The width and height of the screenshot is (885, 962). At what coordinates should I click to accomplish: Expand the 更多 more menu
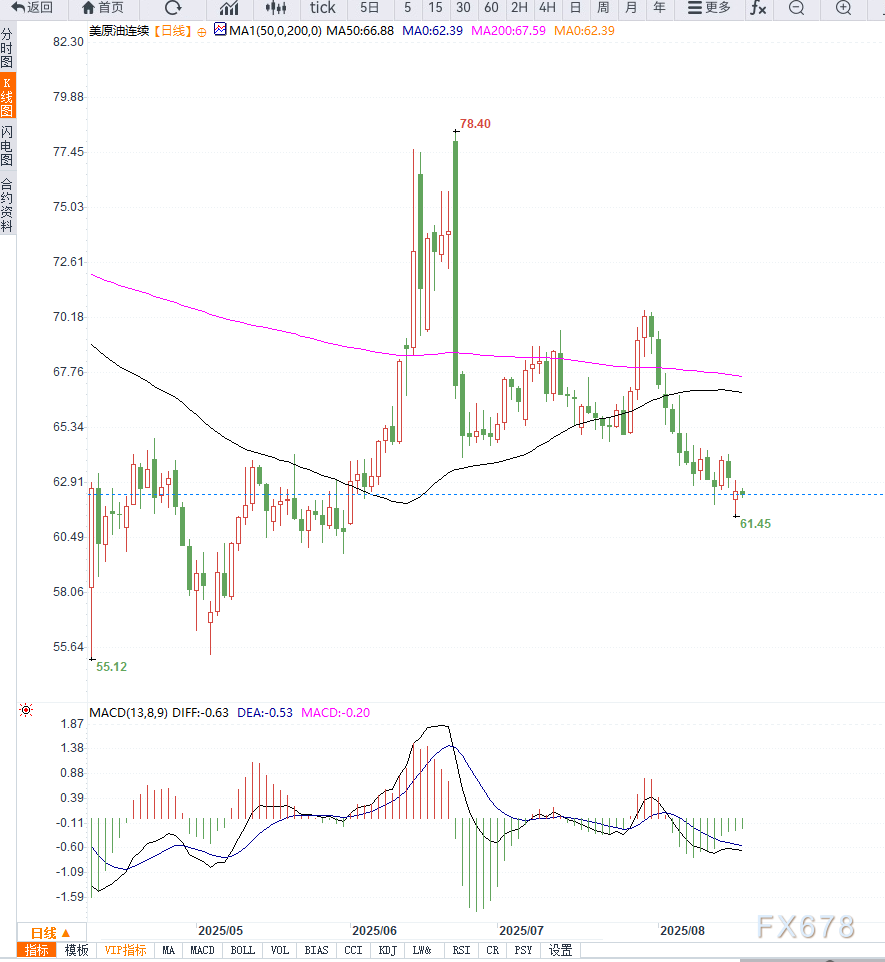pos(709,8)
